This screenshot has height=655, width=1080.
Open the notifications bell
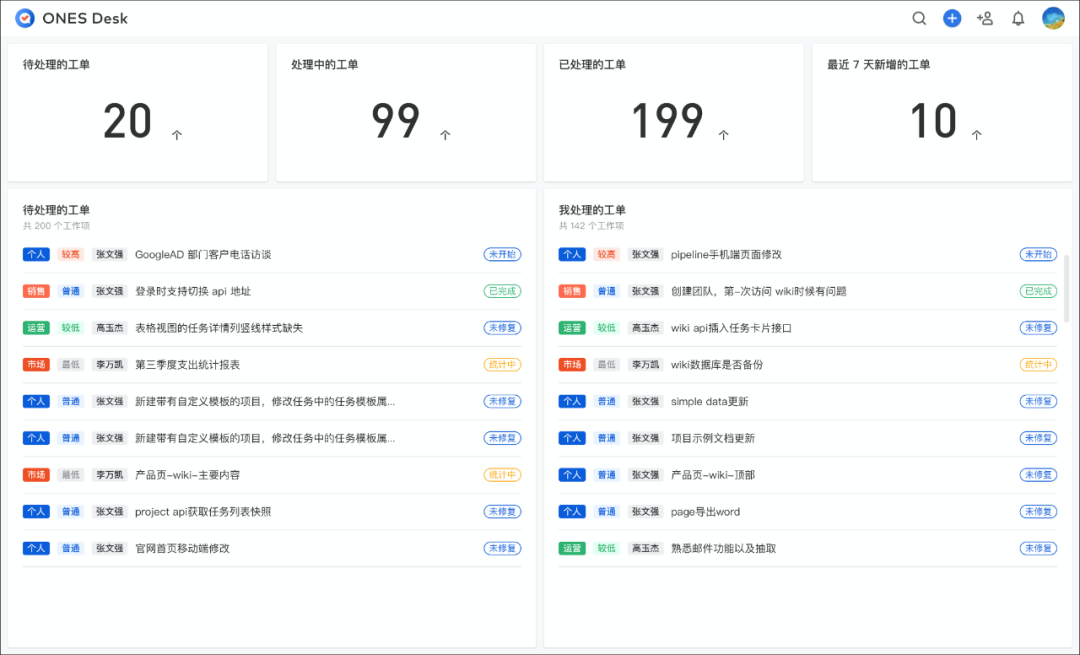(1018, 19)
